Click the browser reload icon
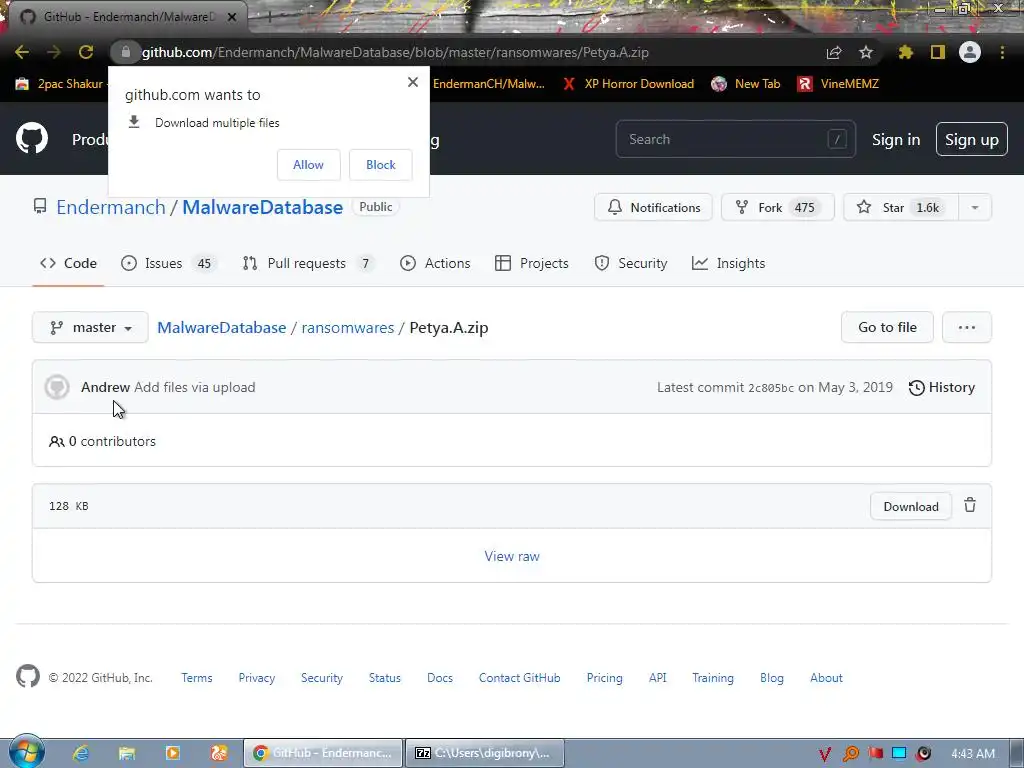Viewport: 1024px width, 768px height. [x=86, y=52]
